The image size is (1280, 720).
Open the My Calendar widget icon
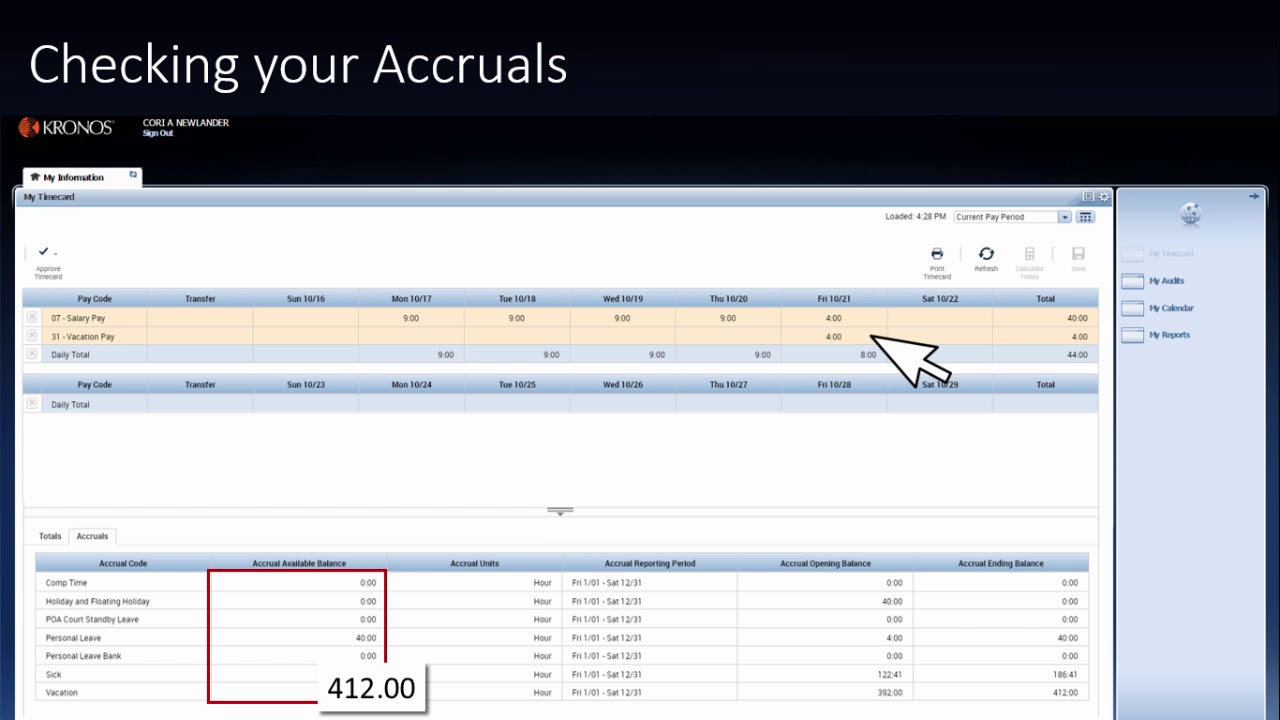1132,308
